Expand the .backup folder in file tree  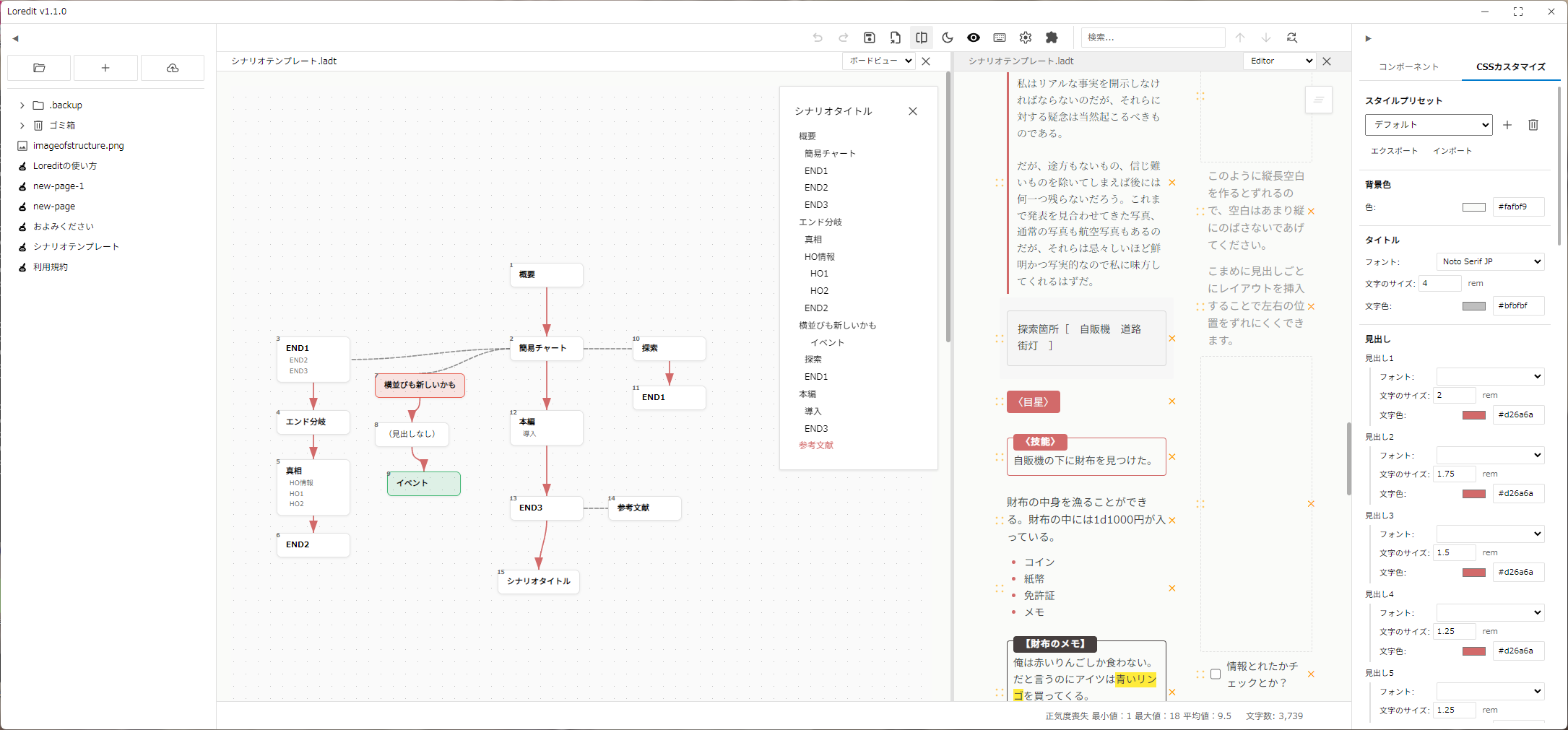(x=22, y=105)
